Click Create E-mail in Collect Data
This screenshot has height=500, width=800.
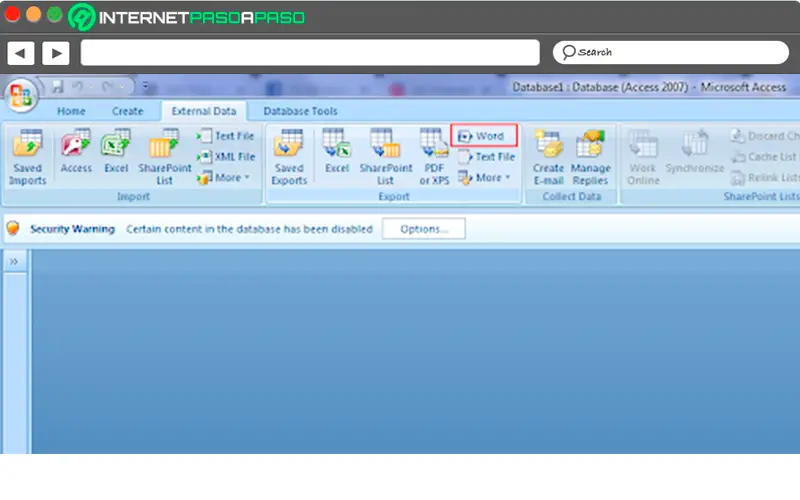548,157
